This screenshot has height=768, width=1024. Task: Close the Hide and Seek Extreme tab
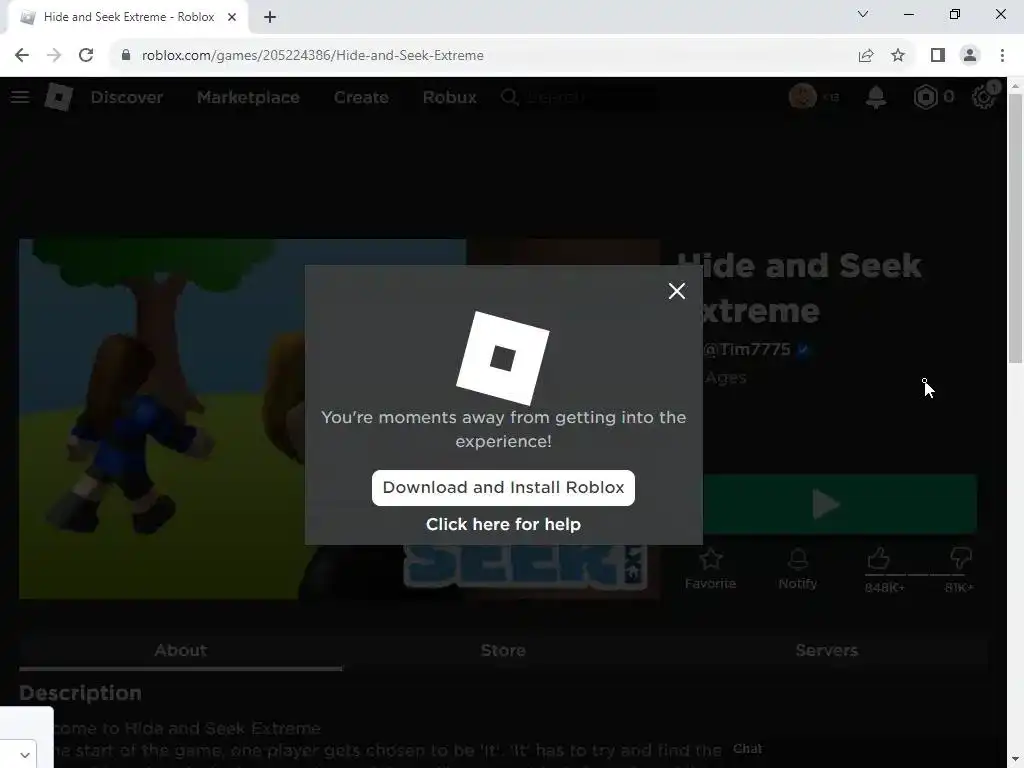click(x=232, y=17)
